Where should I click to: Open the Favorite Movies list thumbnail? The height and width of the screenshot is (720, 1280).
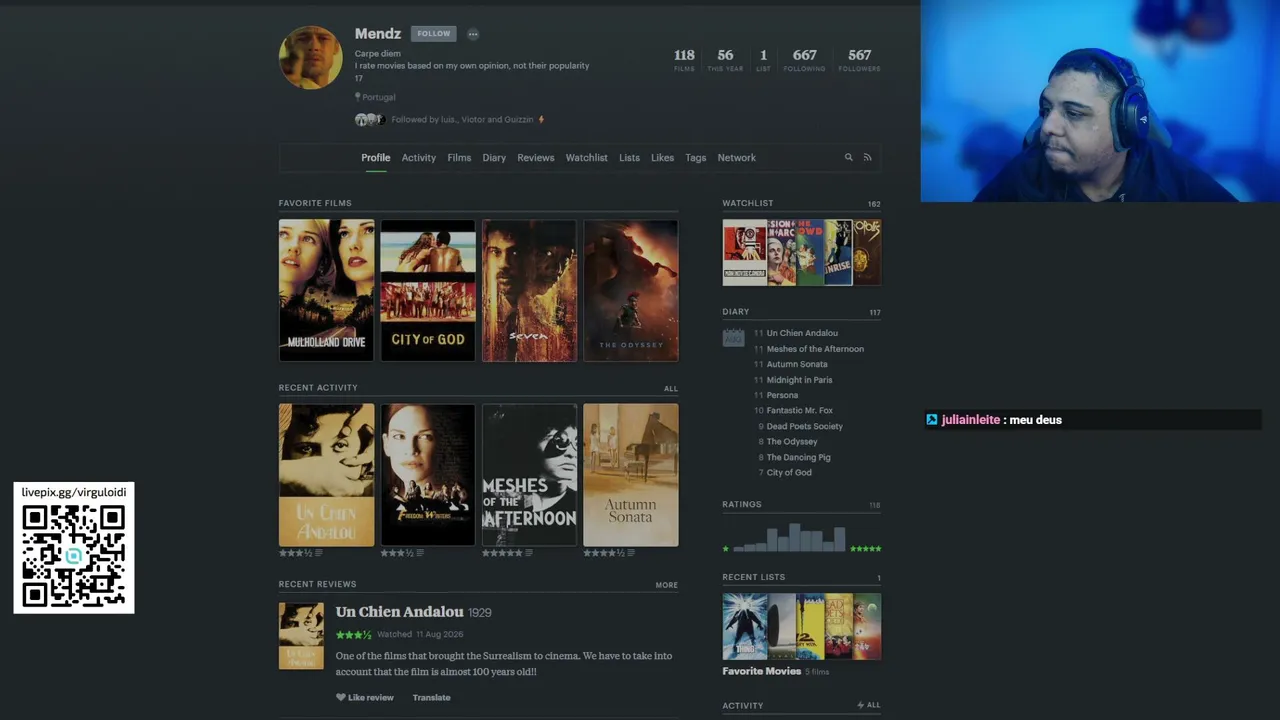pos(802,627)
